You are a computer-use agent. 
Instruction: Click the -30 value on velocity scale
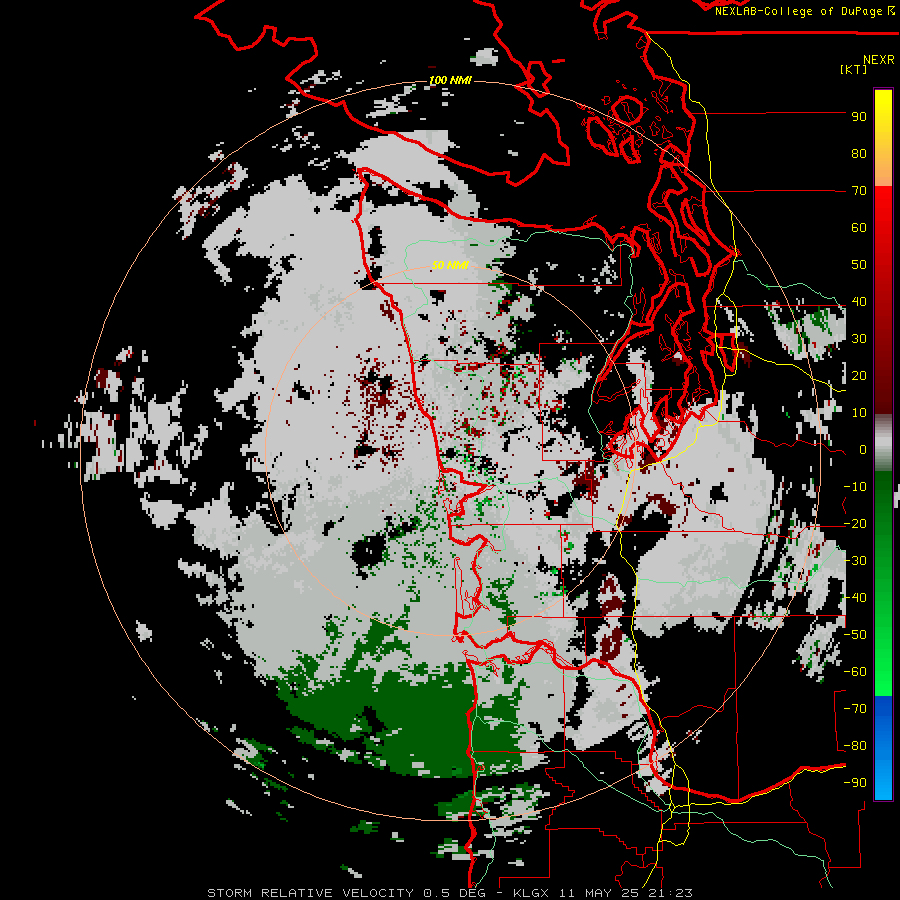point(855,561)
